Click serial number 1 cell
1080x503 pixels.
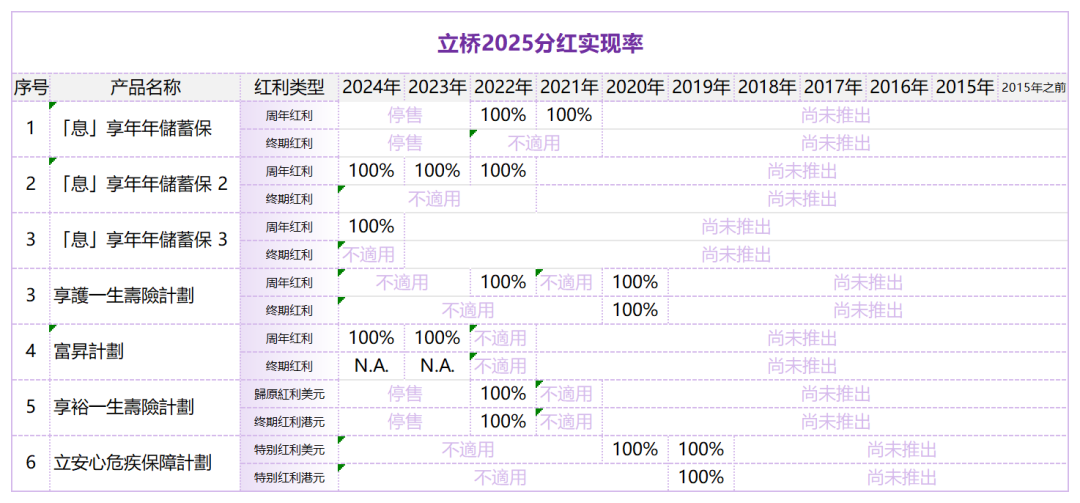(31, 129)
